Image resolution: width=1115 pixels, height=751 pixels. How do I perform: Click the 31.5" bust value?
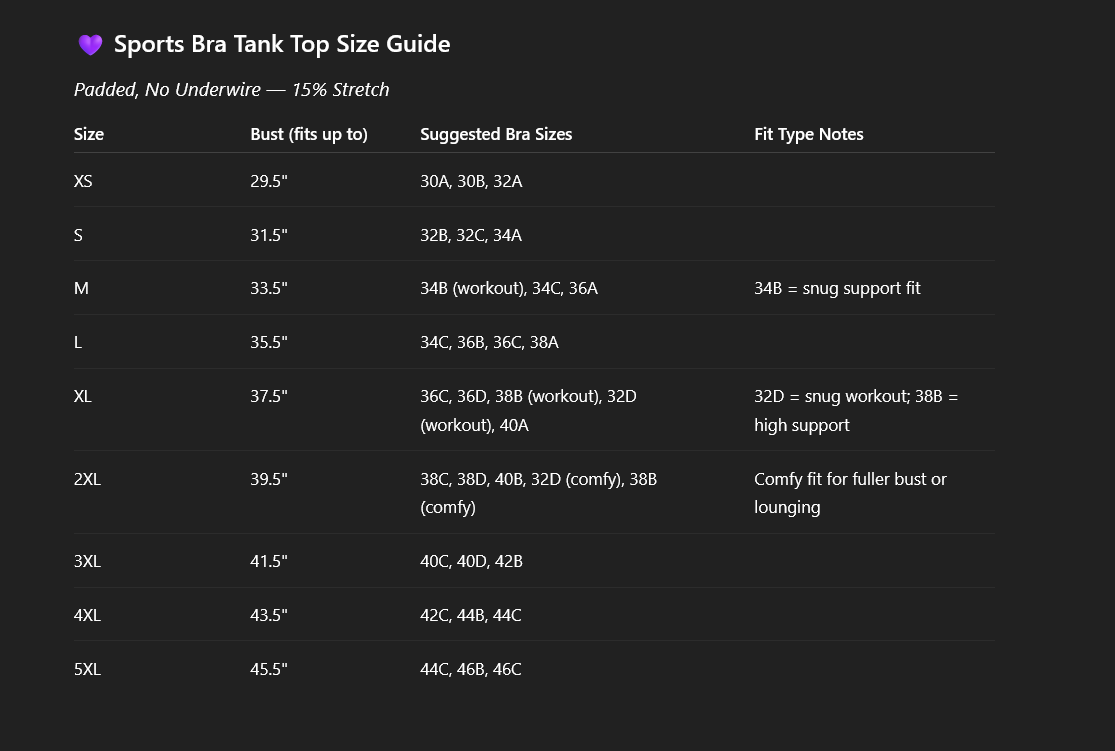[x=269, y=235]
